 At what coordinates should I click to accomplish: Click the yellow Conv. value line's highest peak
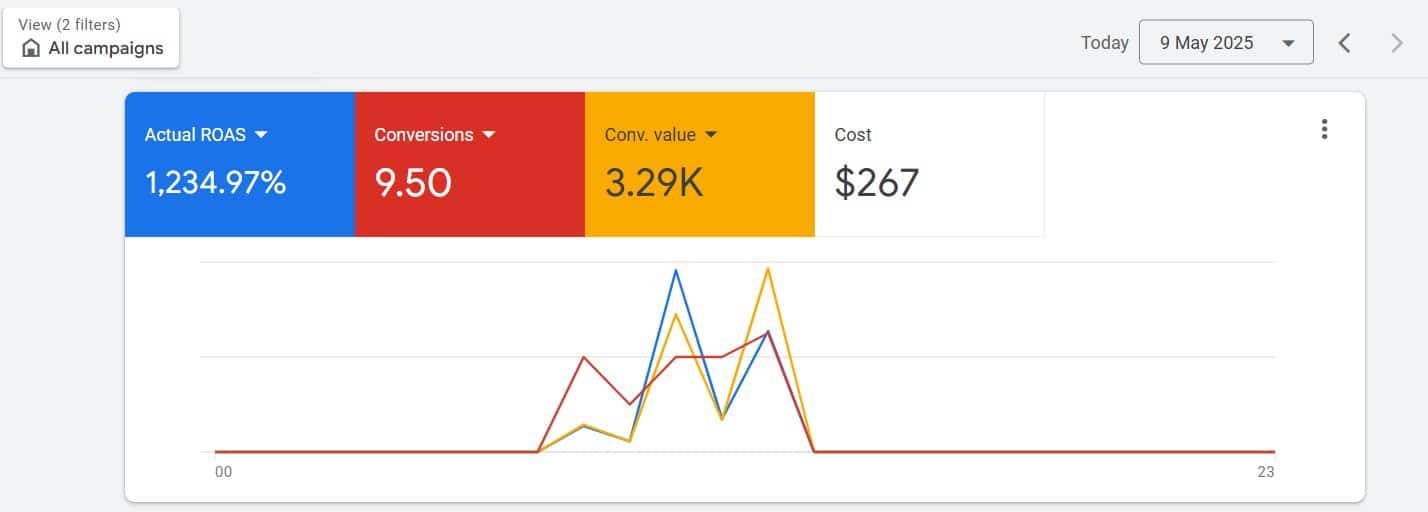pyautogui.click(x=767, y=268)
